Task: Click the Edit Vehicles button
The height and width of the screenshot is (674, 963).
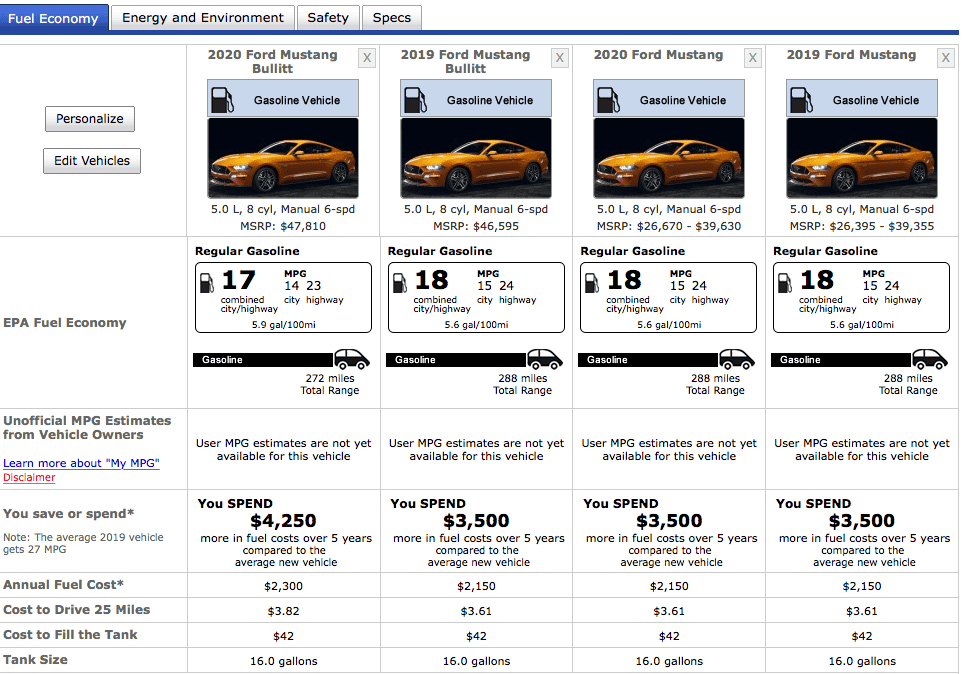Action: [92, 161]
